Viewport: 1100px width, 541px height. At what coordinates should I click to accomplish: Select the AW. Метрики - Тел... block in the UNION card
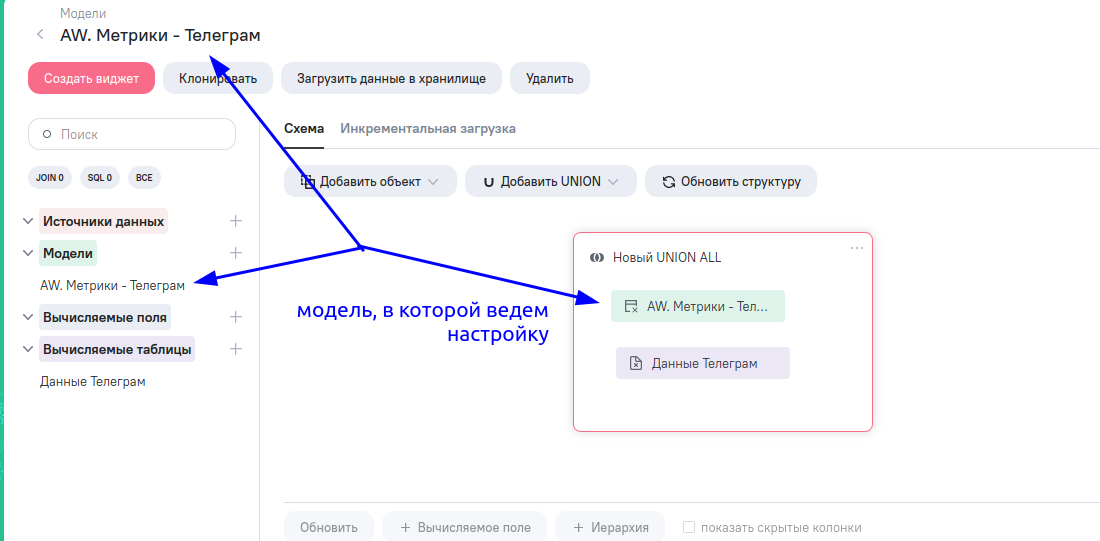(698, 306)
